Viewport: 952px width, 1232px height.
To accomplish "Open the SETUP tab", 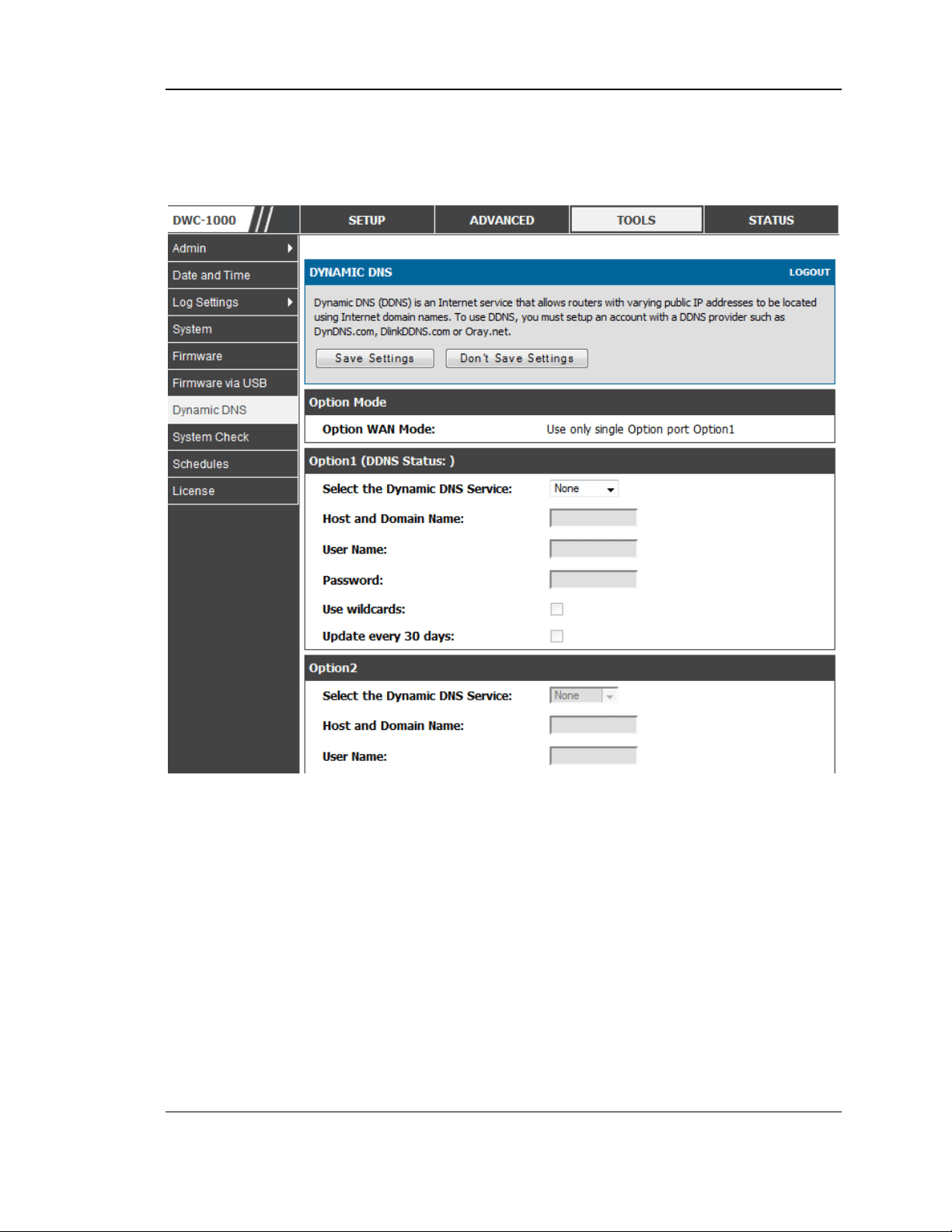I will pos(367,220).
